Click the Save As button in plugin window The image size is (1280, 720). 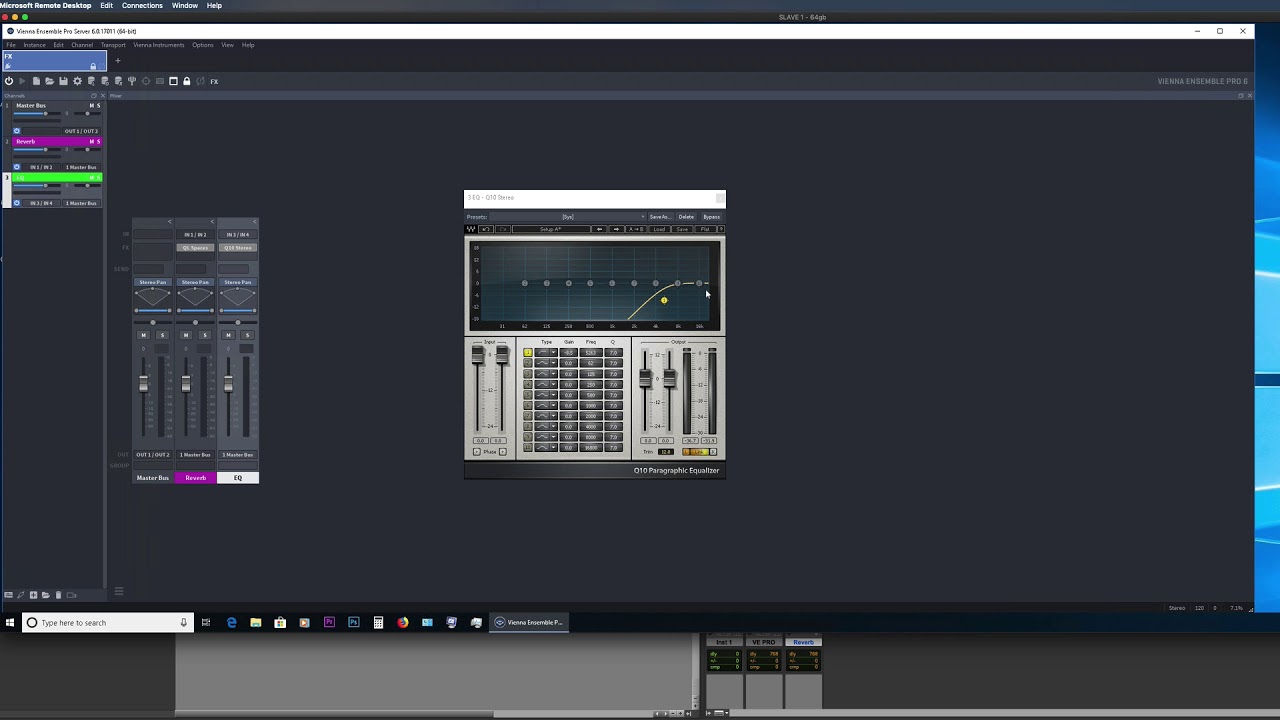tap(660, 217)
